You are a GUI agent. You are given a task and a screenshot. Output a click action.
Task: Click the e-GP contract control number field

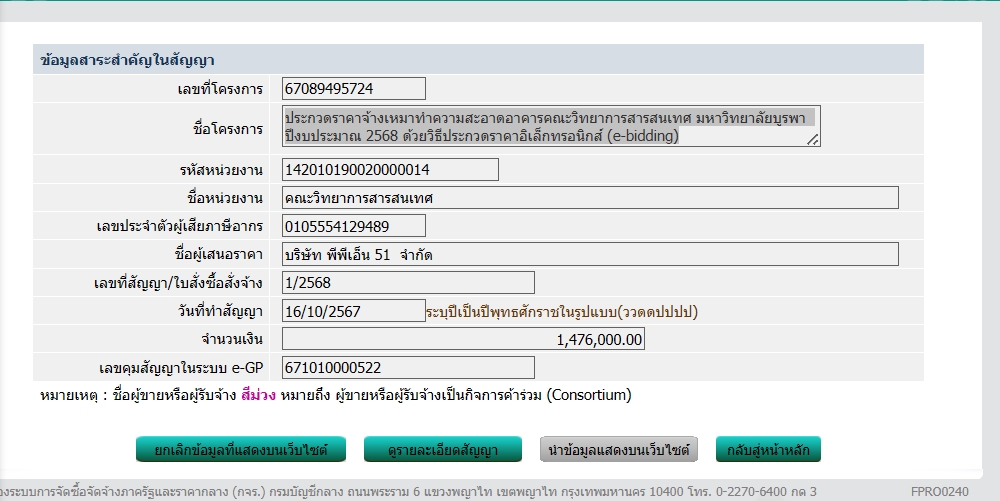(x=408, y=368)
